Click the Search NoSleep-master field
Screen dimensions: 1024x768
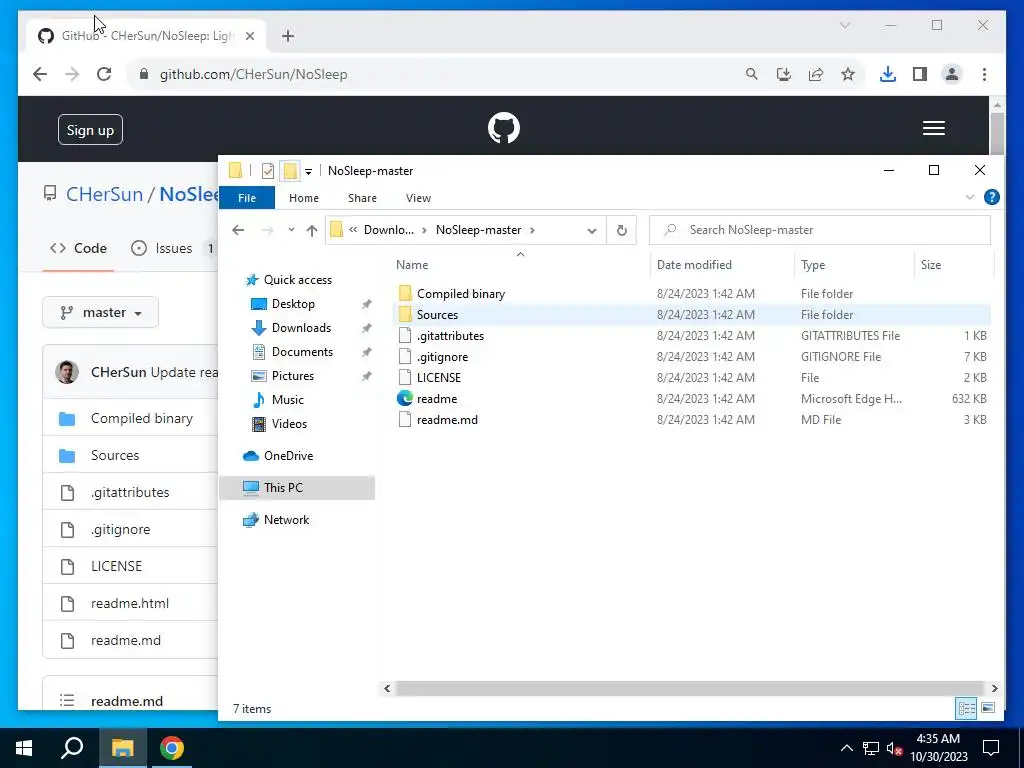[820, 230]
